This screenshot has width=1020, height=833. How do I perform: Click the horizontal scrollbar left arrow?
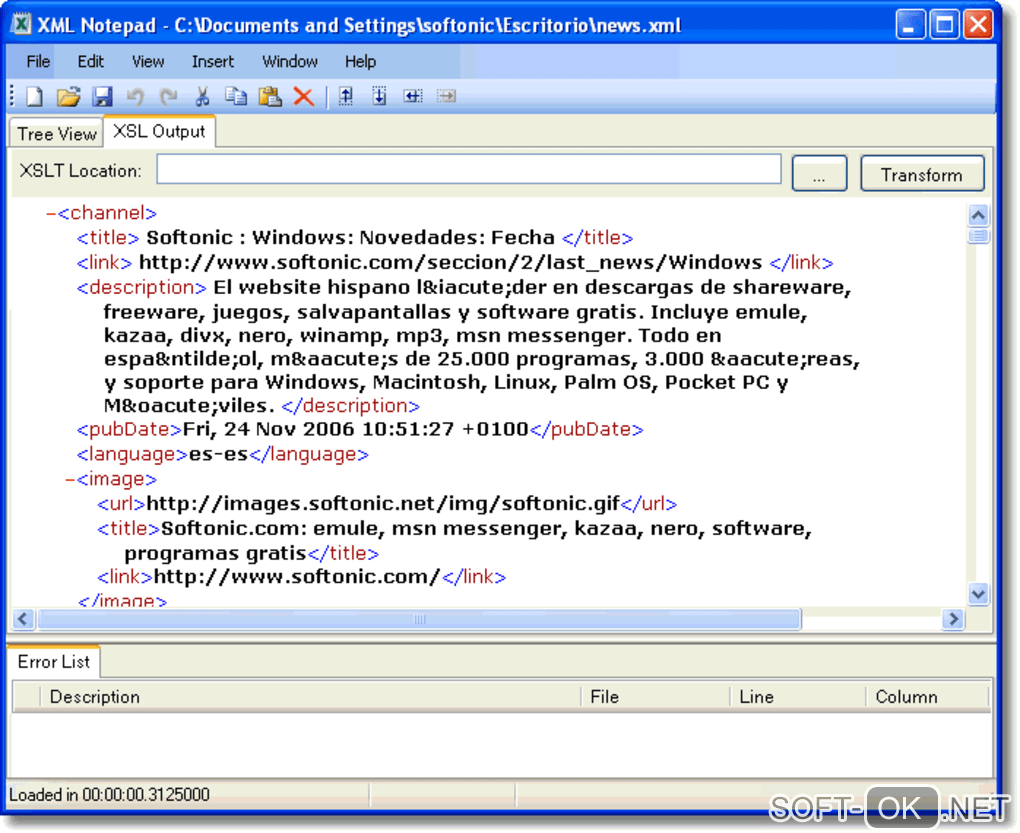click(23, 618)
